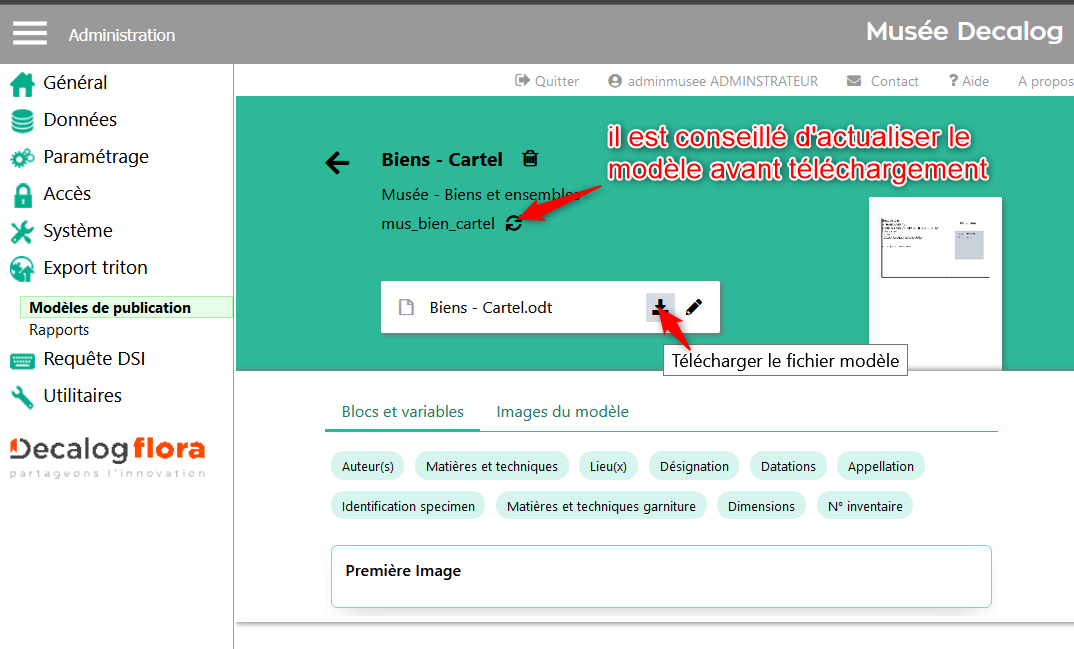
Task: Click the Paramétrage gears icon
Action: [x=22, y=158]
